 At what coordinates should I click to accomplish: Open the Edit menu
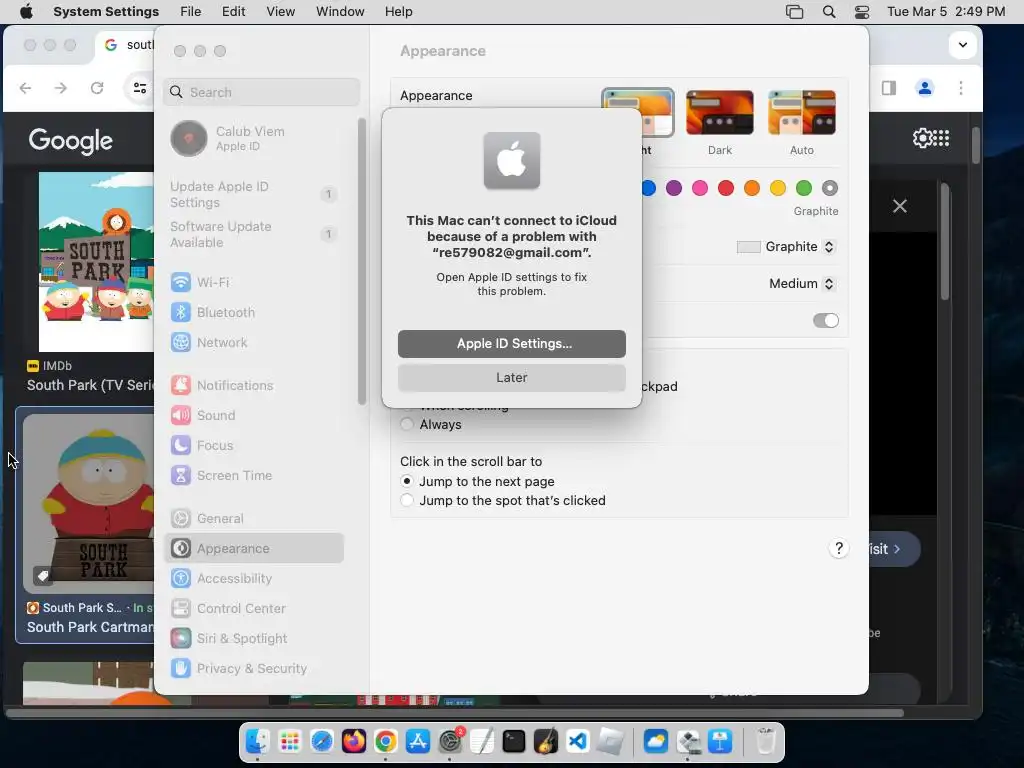tap(233, 12)
